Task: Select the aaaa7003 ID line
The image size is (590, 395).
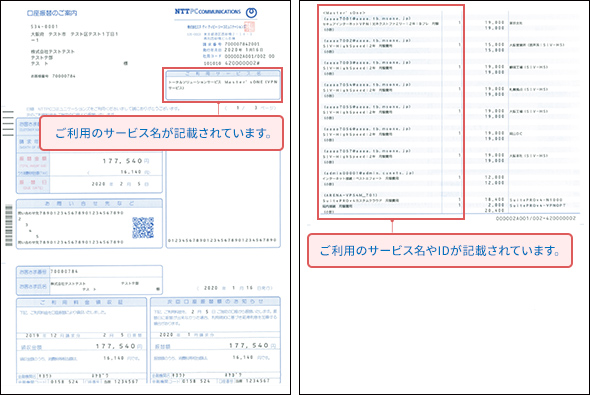Action: click(x=367, y=62)
